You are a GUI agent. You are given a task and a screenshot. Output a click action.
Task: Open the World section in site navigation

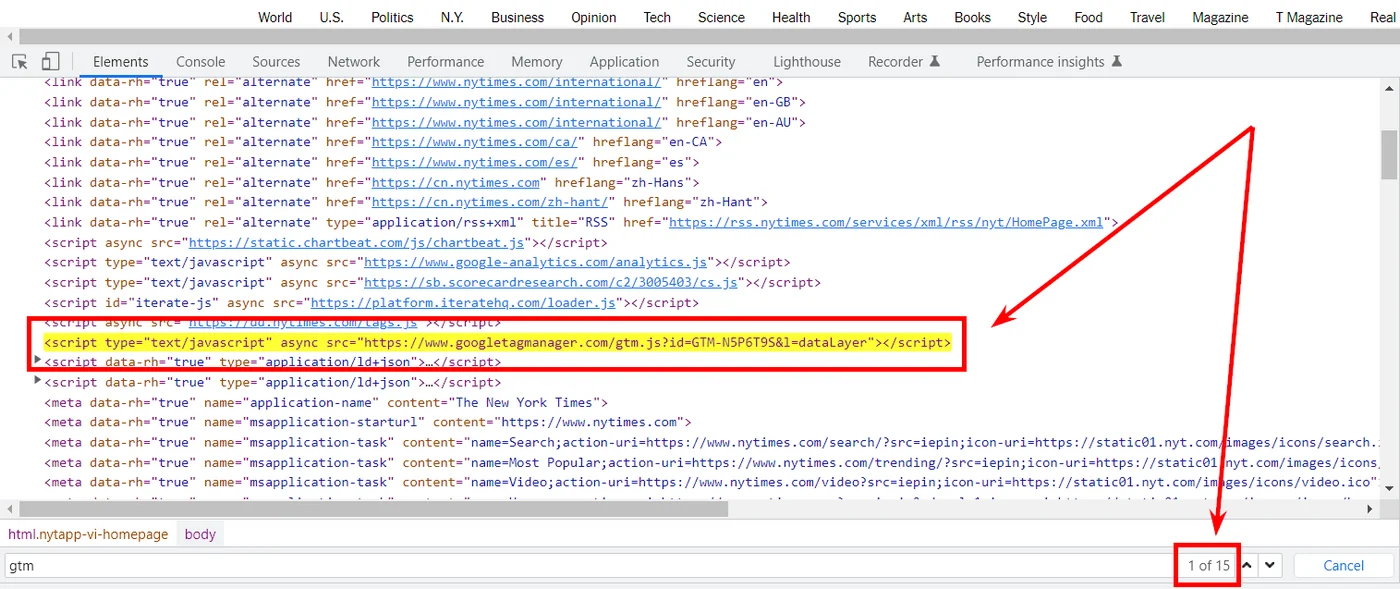pyautogui.click(x=275, y=17)
